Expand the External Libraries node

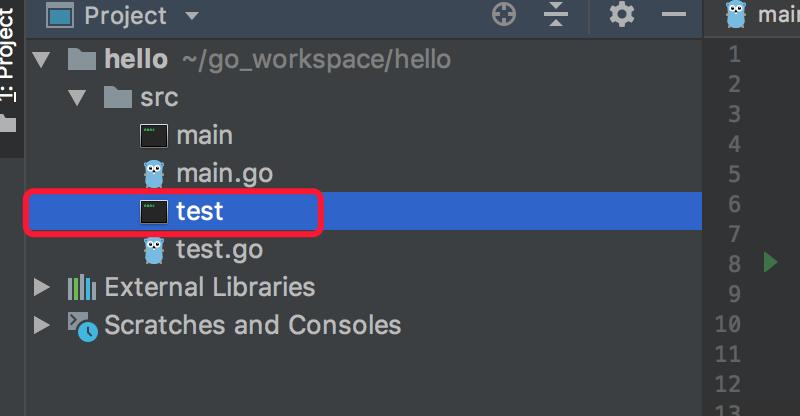pyautogui.click(x=42, y=287)
